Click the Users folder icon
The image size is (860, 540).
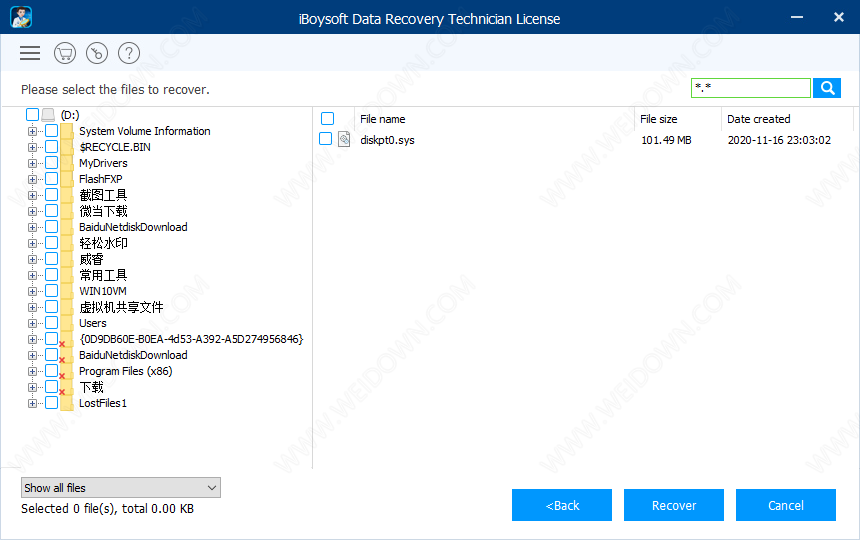click(67, 323)
